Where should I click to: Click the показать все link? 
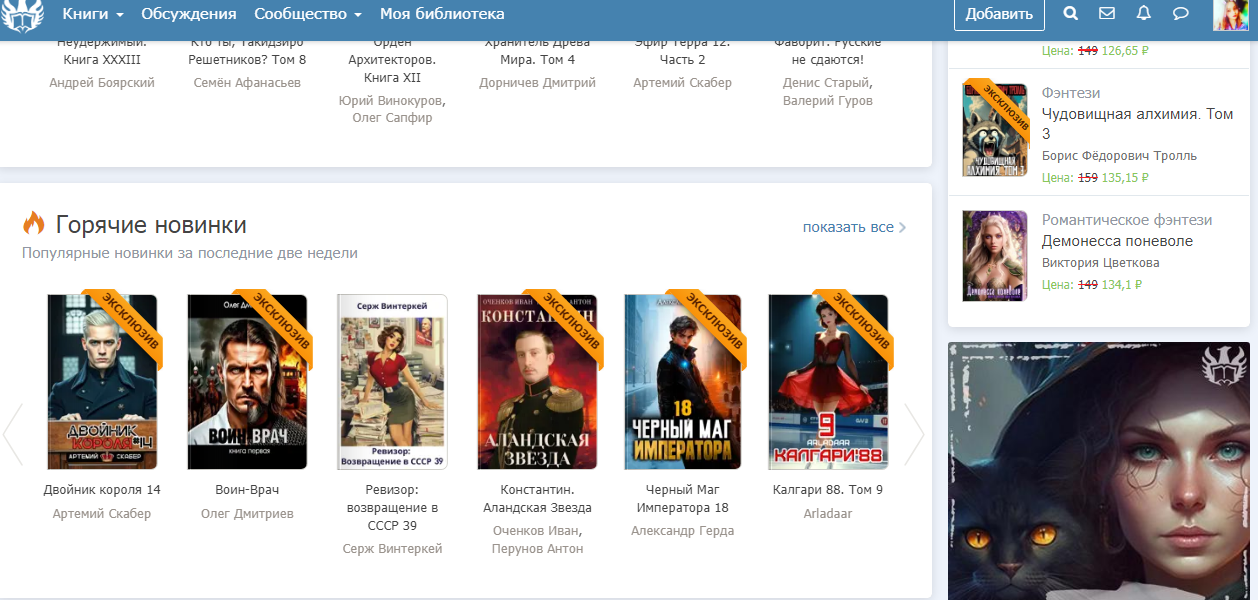tap(854, 227)
